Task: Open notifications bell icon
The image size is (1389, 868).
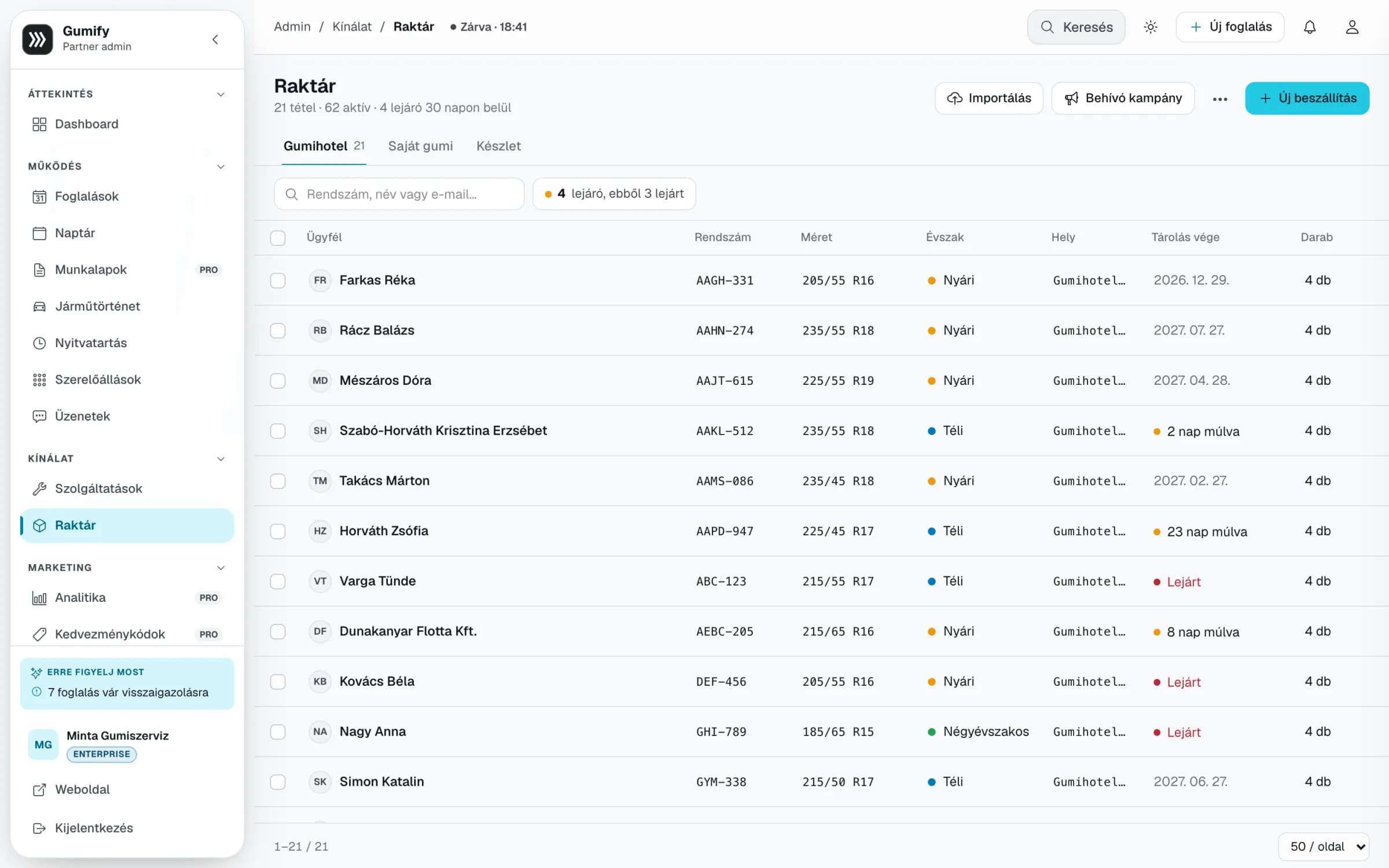Action: pyautogui.click(x=1310, y=27)
